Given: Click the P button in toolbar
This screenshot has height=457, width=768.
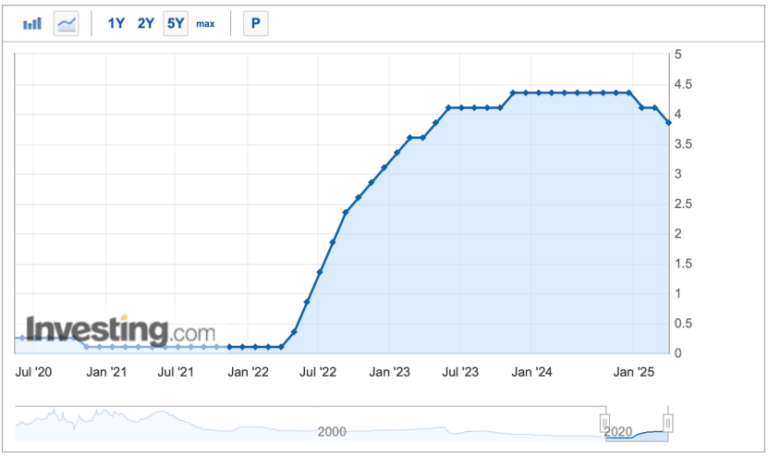Looking at the screenshot, I should [x=256, y=23].
